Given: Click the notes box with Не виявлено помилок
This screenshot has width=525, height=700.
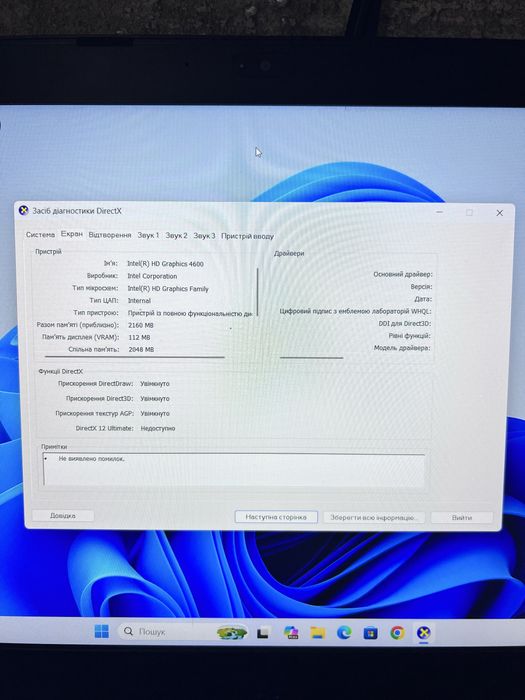Looking at the screenshot, I should click(234, 470).
